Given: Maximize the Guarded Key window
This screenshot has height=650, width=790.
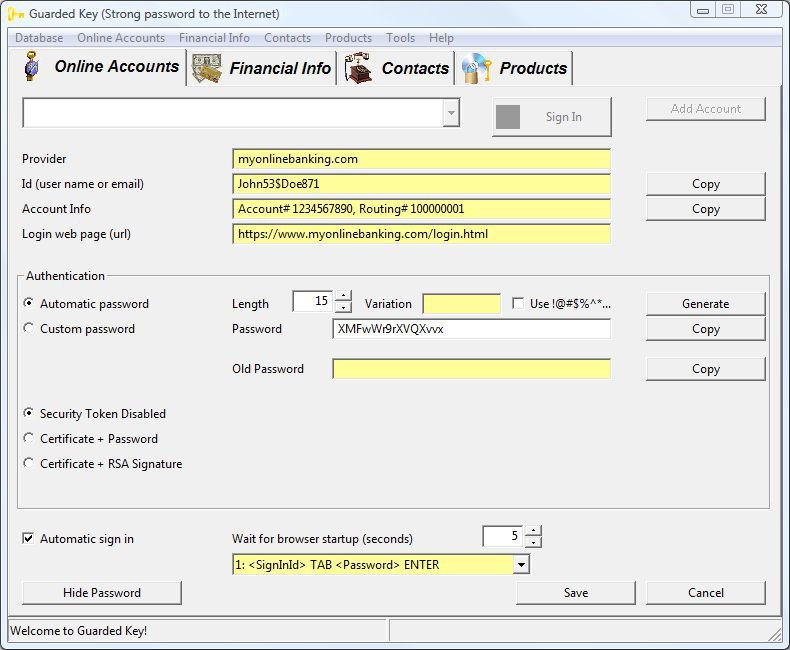Looking at the screenshot, I should 728,9.
